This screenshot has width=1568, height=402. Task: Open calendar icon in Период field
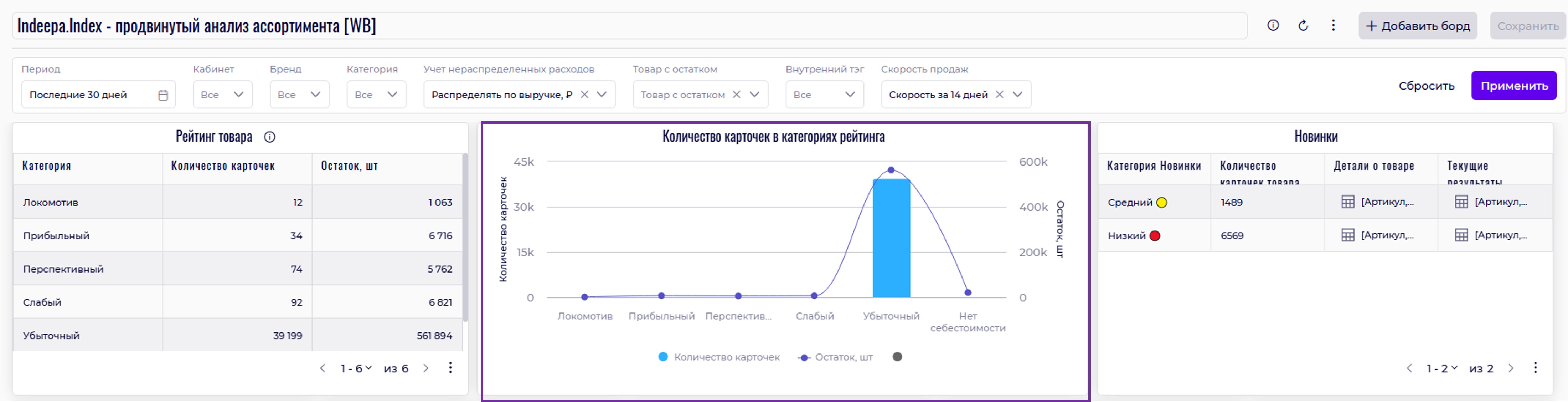coord(163,95)
